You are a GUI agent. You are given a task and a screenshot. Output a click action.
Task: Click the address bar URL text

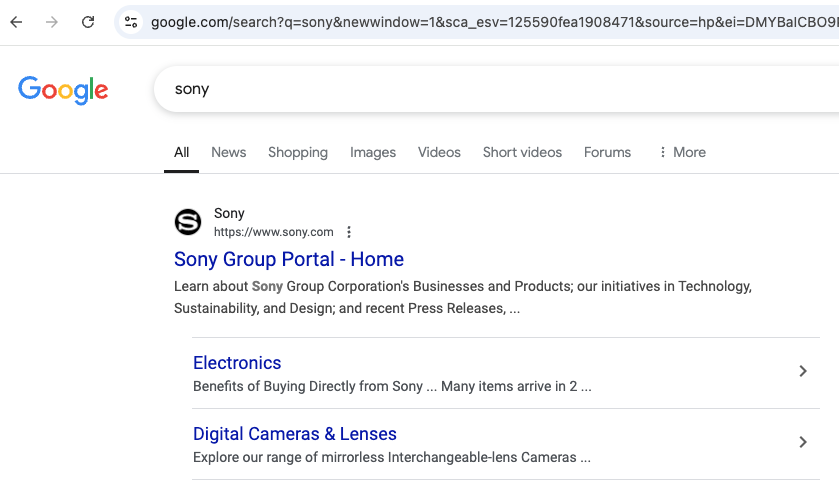[494, 22]
